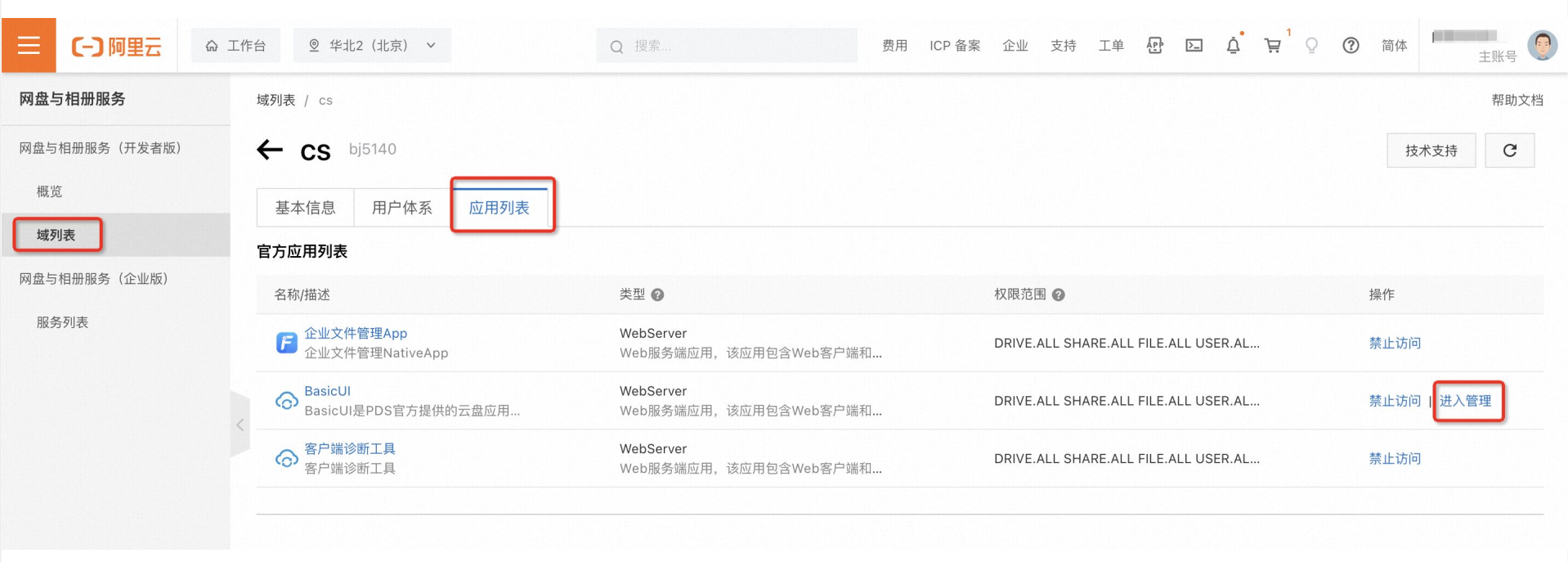Select 概览 in the sidebar
The height and width of the screenshot is (562, 1568).
click(49, 191)
